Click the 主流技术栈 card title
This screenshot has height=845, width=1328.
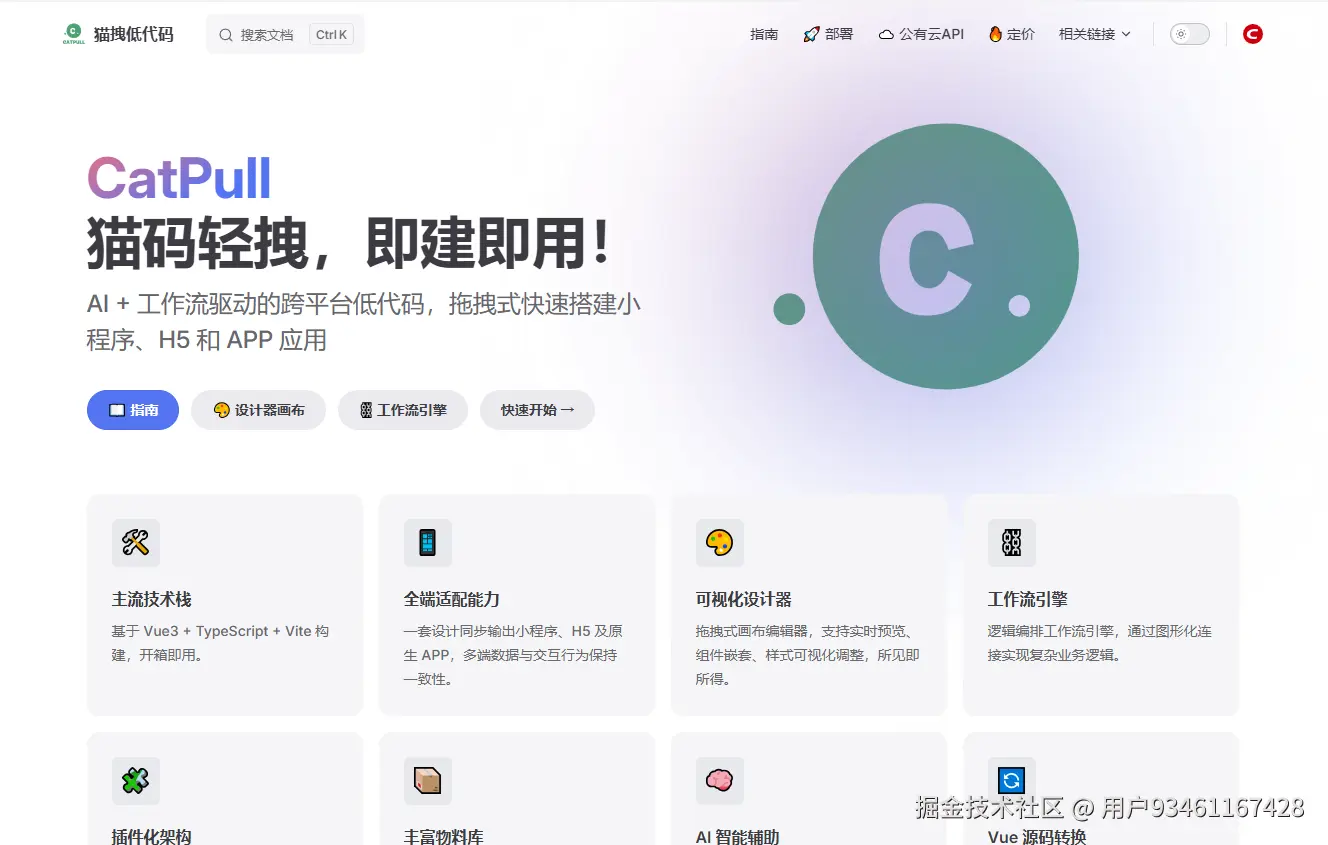click(x=152, y=599)
